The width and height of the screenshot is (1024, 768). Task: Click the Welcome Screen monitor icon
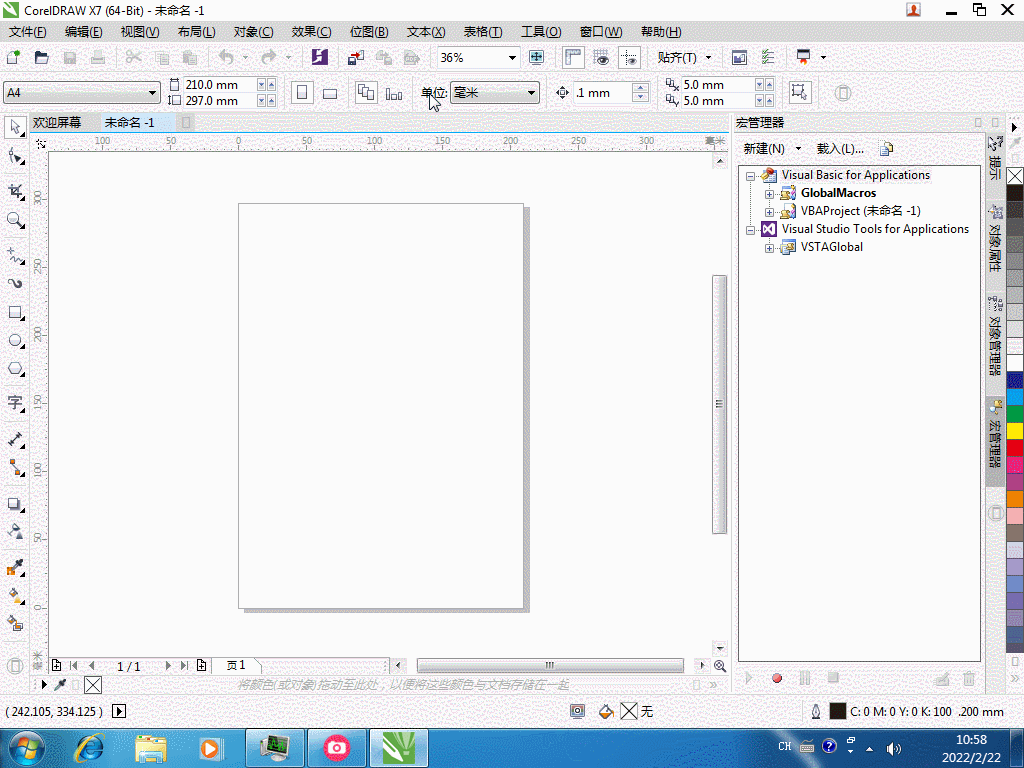point(739,57)
